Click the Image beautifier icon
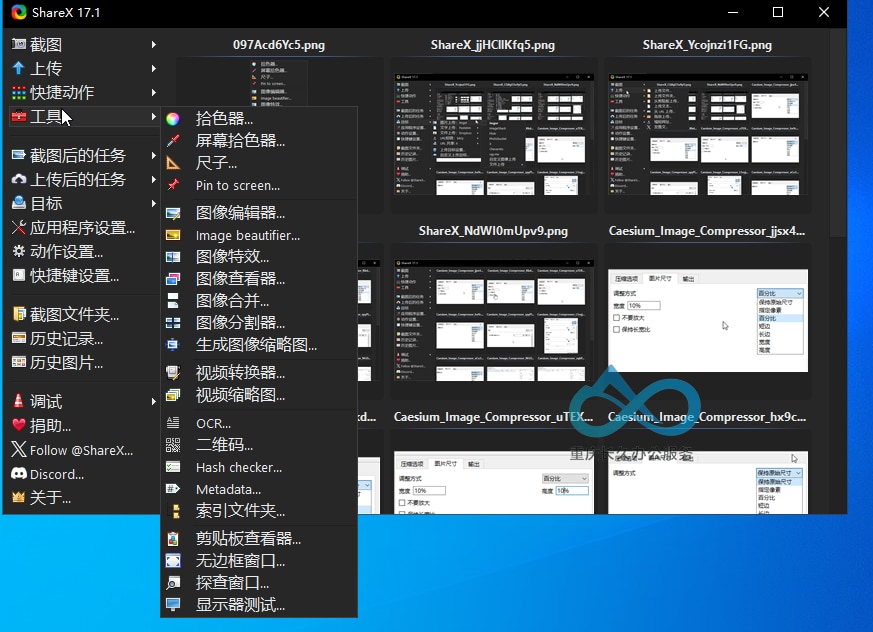Image resolution: width=873 pixels, height=632 pixels. [x=173, y=235]
